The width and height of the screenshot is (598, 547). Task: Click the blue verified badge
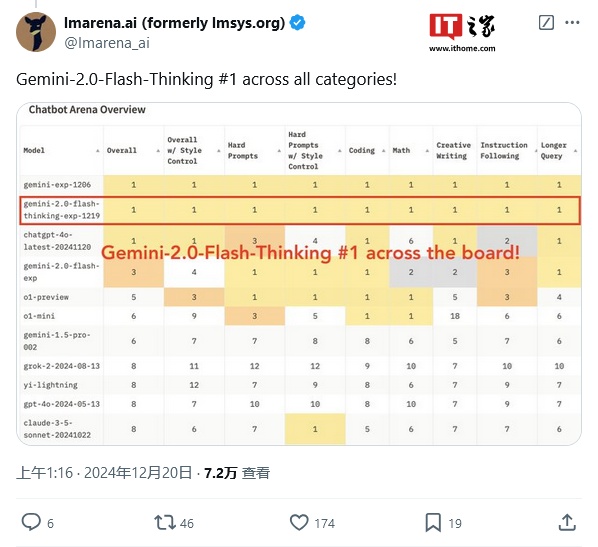[x=297, y=23]
